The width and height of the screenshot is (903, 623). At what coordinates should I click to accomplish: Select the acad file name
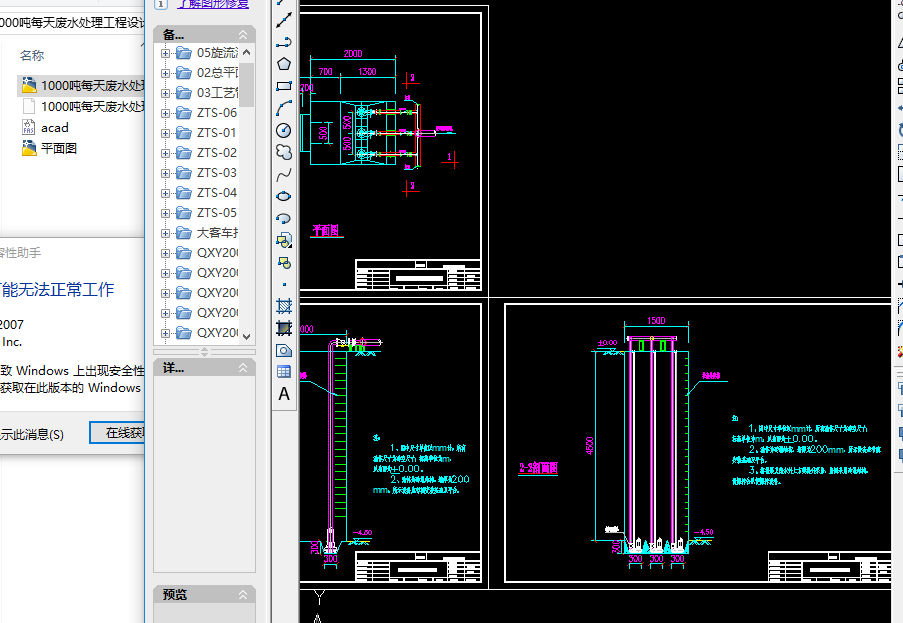click(55, 128)
